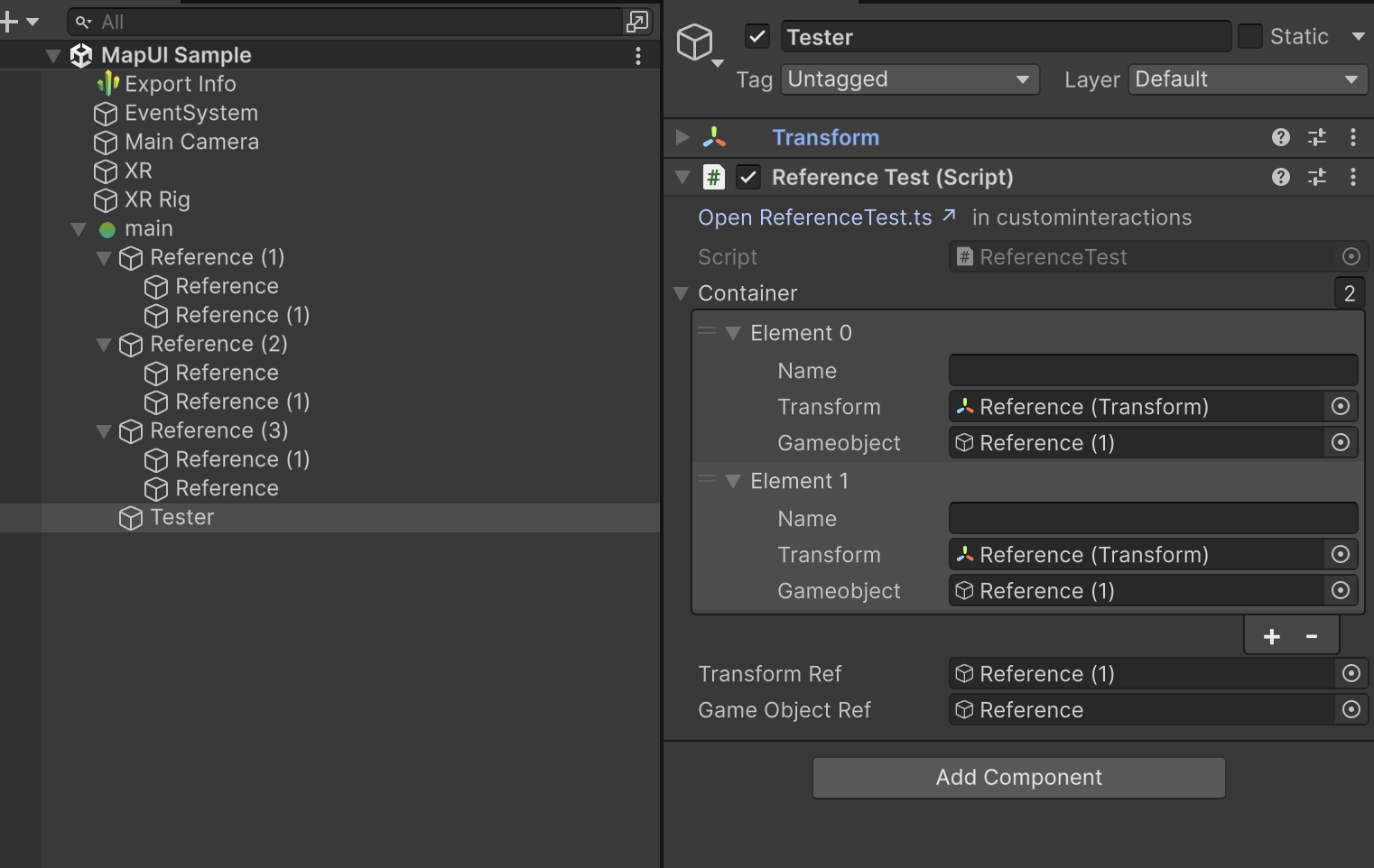
Task: Open MapUI Sample scene options menu
Action: tap(638, 56)
